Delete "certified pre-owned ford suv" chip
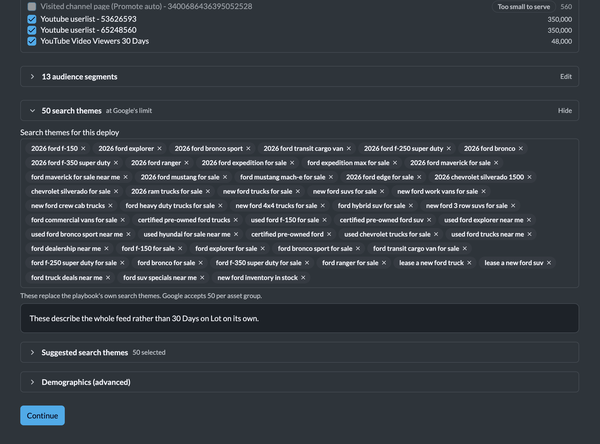 click(429, 220)
